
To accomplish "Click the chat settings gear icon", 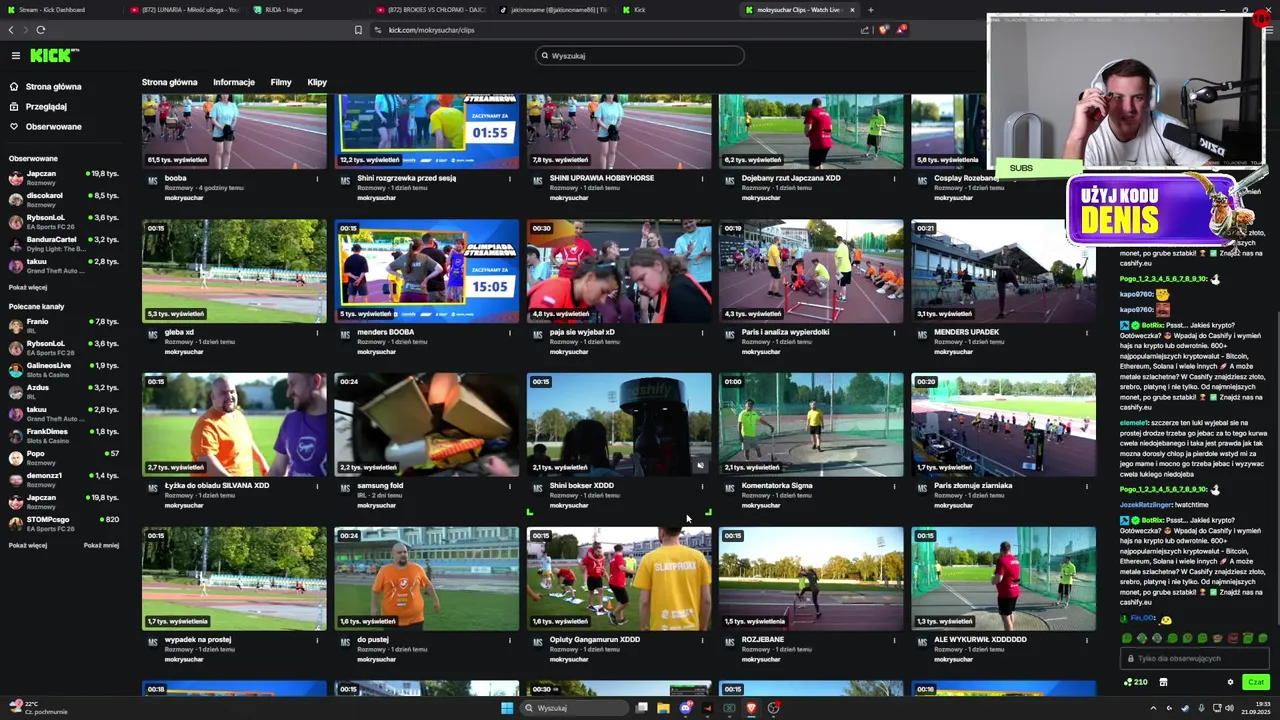I will 1230,682.
